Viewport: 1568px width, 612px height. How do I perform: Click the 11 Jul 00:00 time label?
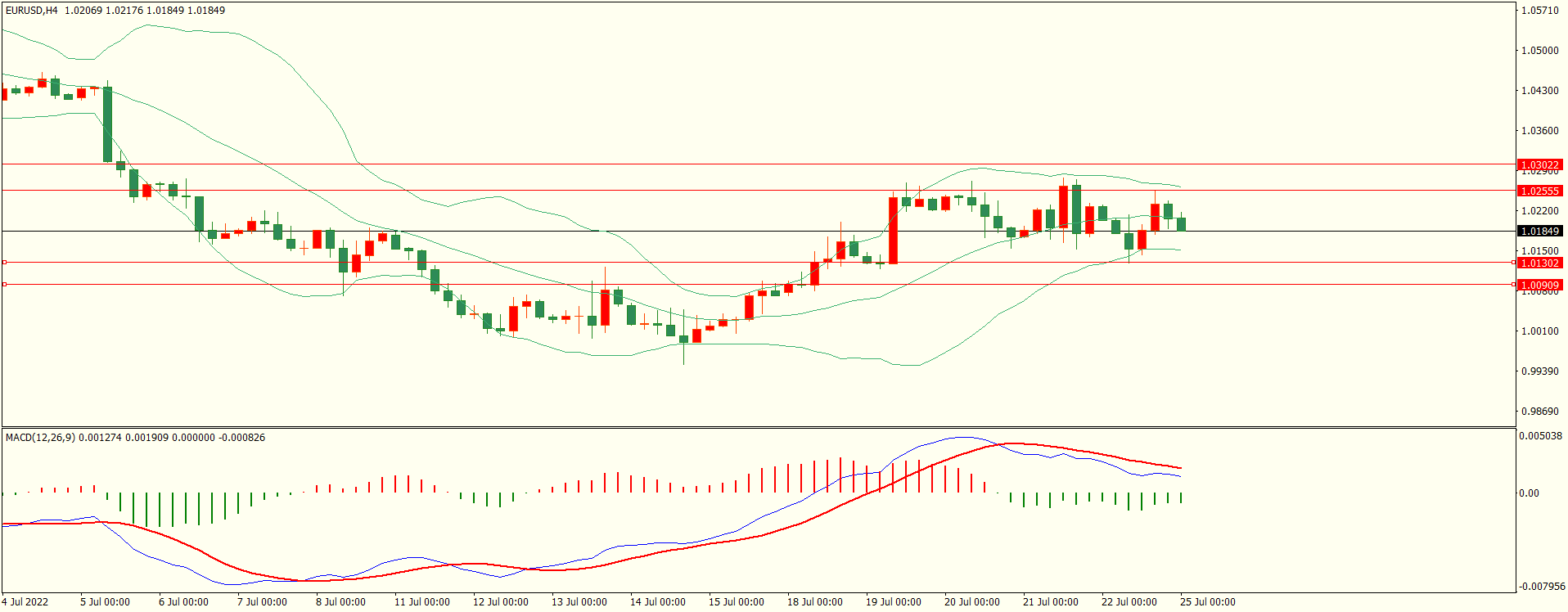[x=422, y=602]
